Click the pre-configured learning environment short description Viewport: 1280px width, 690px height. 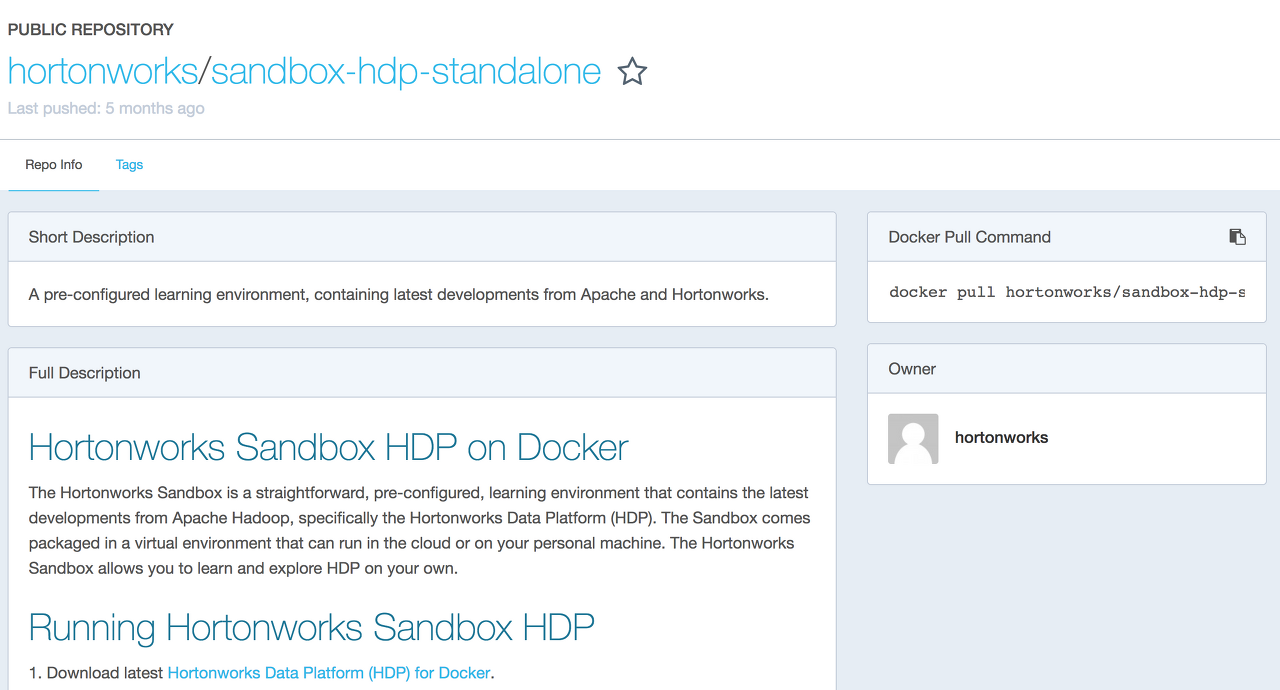pos(398,295)
